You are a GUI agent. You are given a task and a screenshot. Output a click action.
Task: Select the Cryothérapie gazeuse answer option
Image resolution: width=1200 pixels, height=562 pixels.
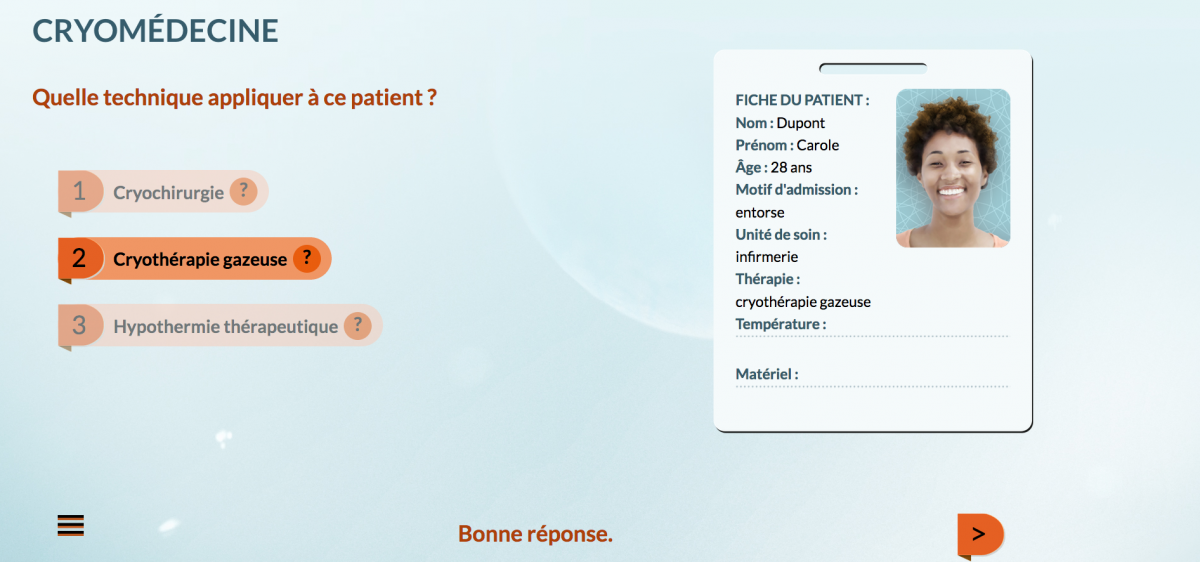click(x=195, y=259)
